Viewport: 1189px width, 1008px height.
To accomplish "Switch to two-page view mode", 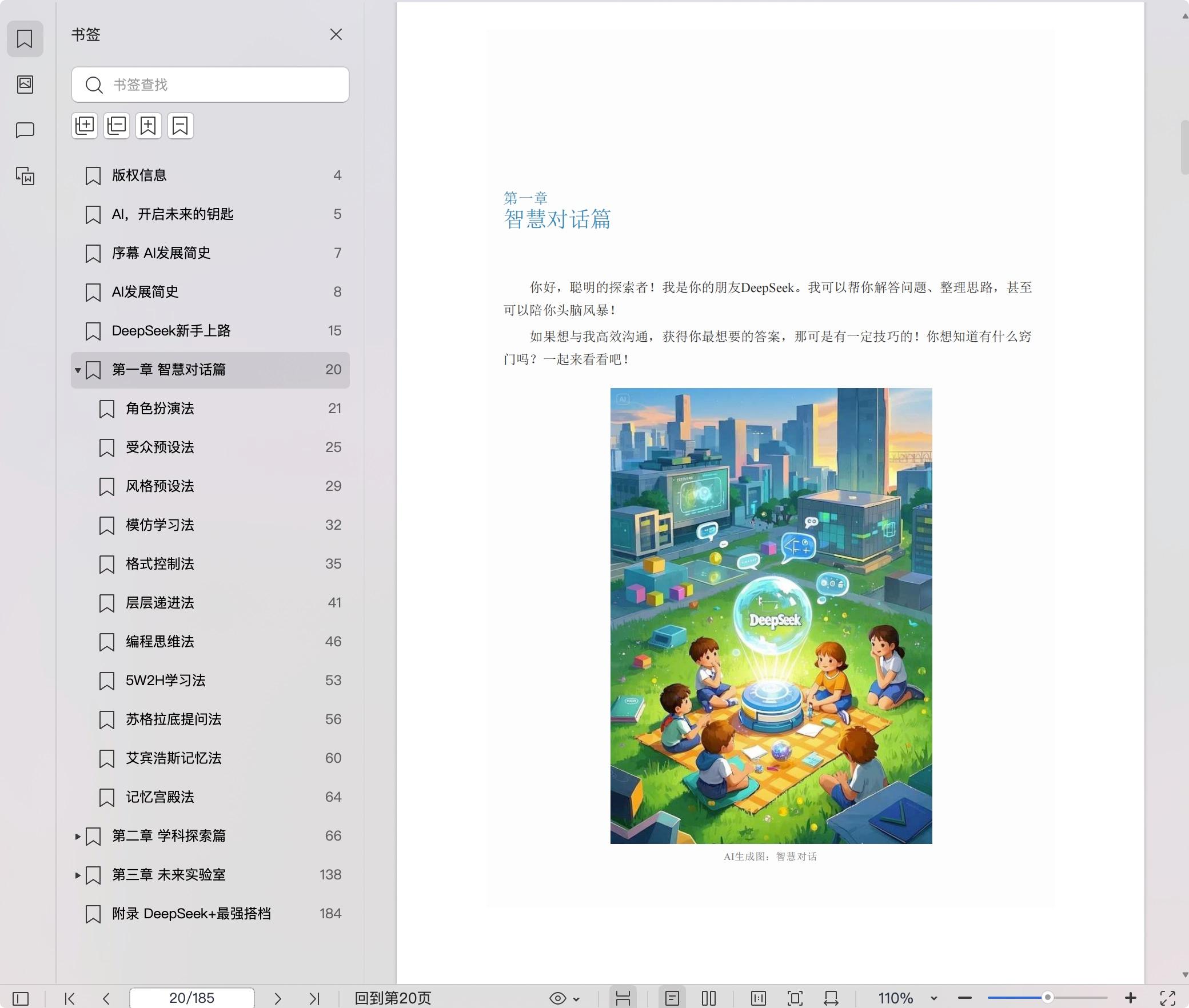I will tap(709, 998).
